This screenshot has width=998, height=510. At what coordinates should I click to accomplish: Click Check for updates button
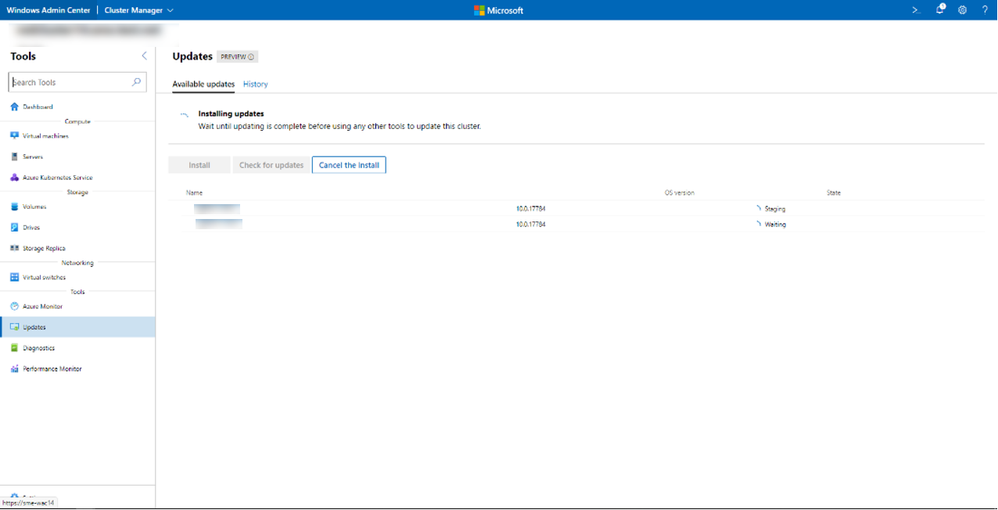click(x=271, y=165)
